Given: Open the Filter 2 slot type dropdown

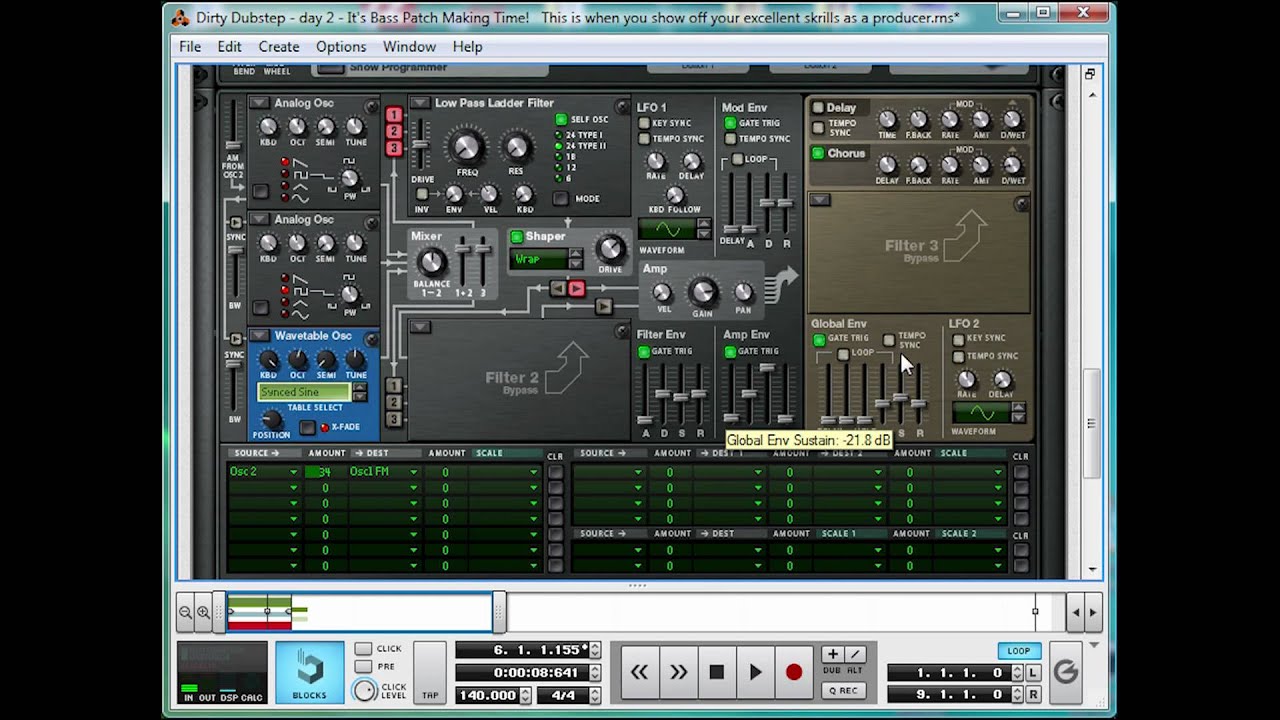Looking at the screenshot, I should pyautogui.click(x=420, y=327).
